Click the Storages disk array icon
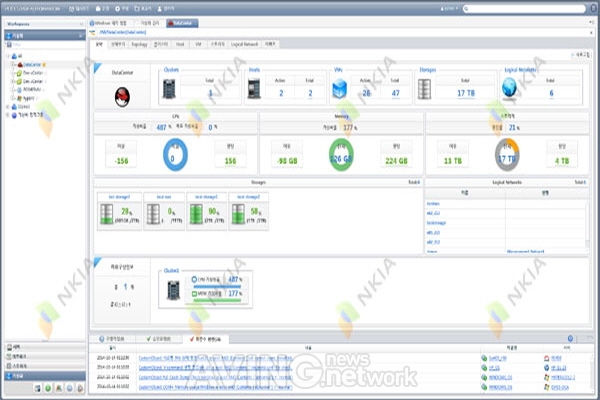This screenshot has width=600, height=400. pyautogui.click(x=424, y=89)
